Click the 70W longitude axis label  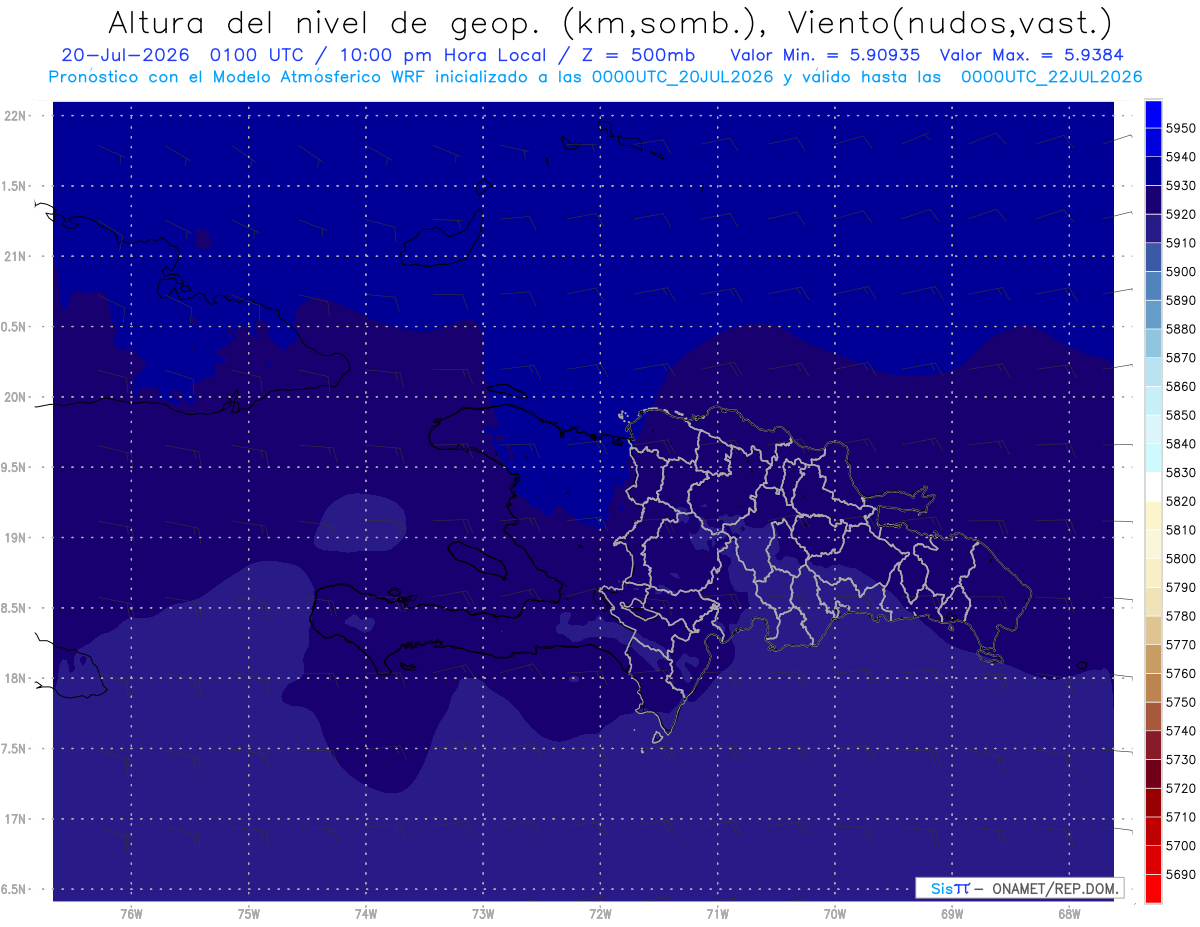tap(835, 914)
